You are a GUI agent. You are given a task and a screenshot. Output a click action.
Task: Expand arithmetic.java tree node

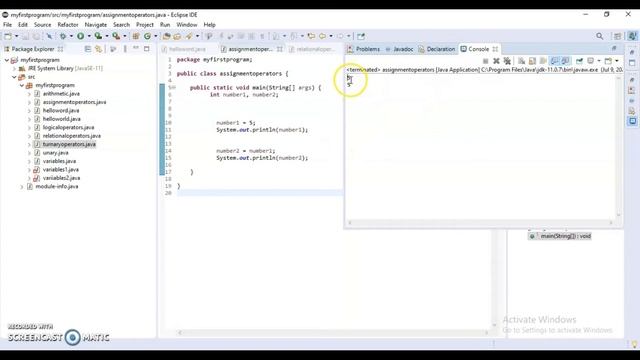[29, 94]
